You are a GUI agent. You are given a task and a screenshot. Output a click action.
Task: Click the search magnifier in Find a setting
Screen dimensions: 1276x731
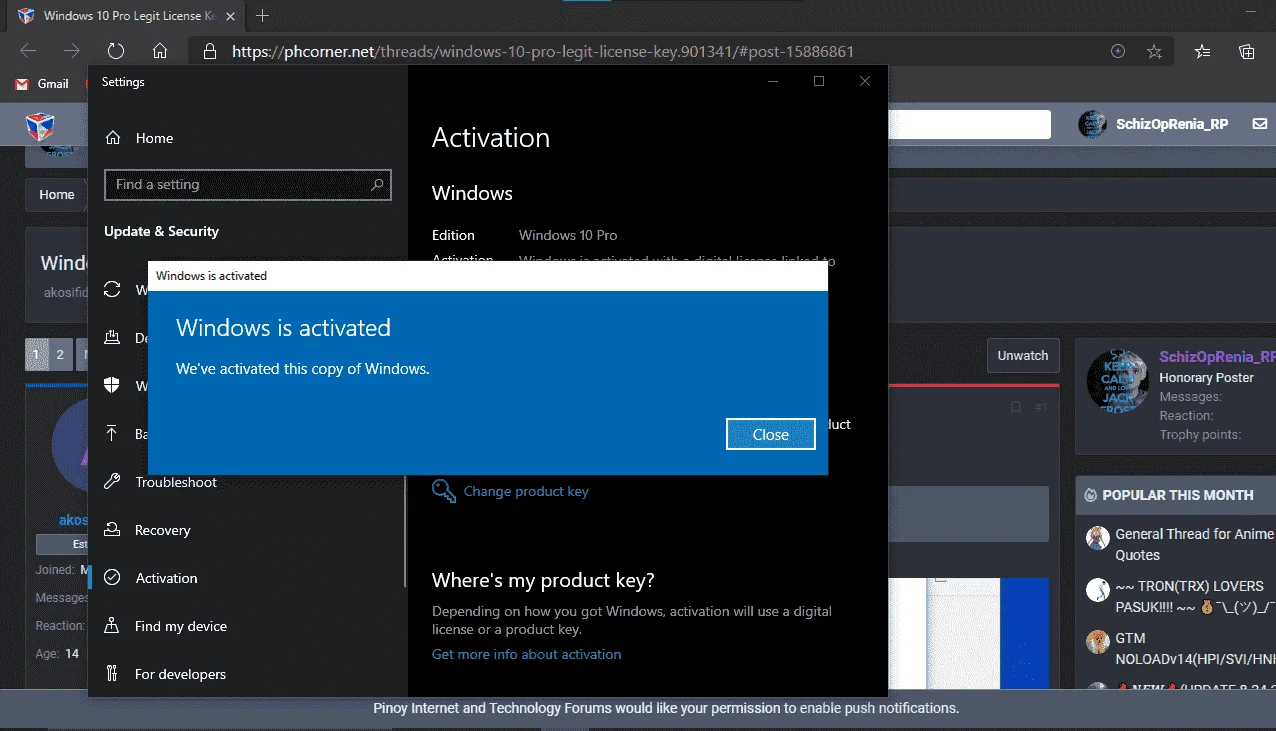pos(377,185)
